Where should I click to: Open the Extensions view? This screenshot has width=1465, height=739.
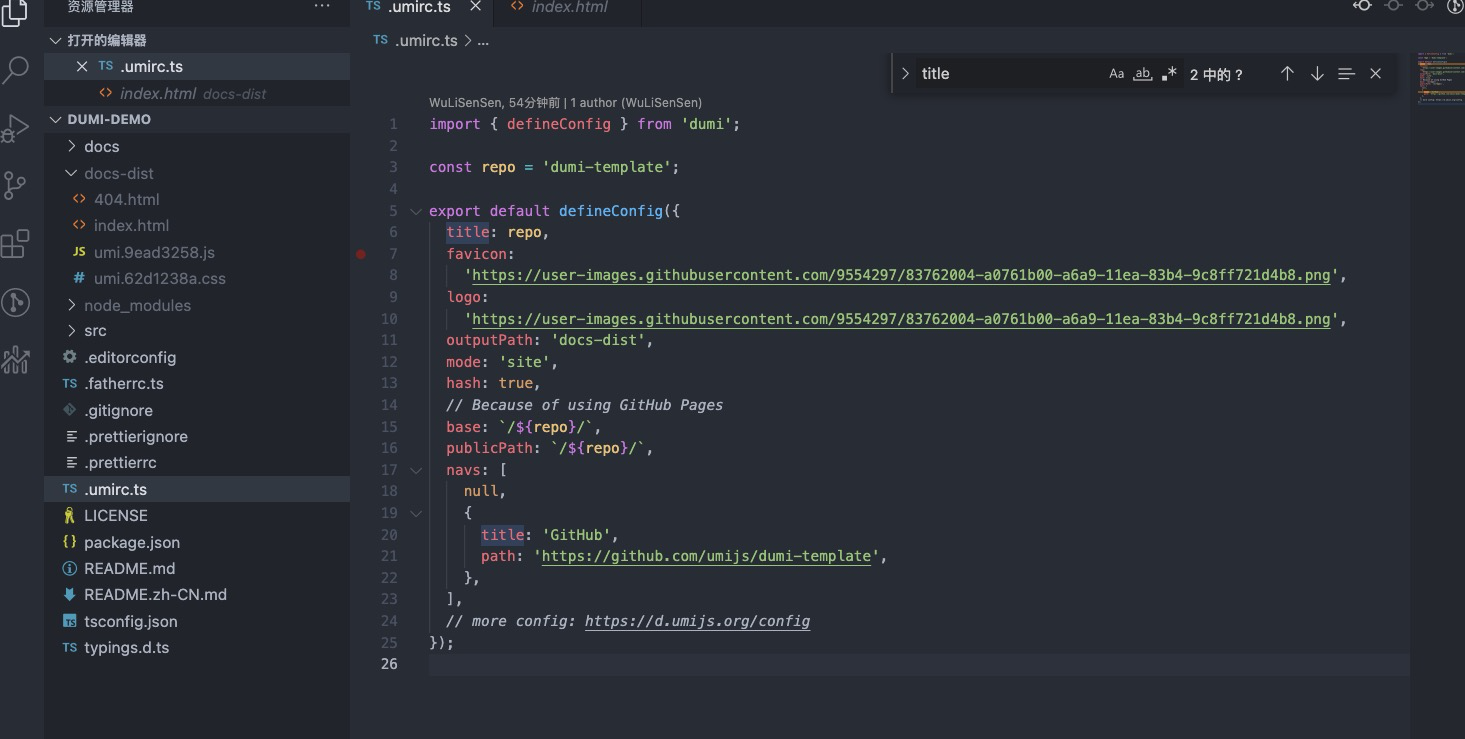[15, 243]
